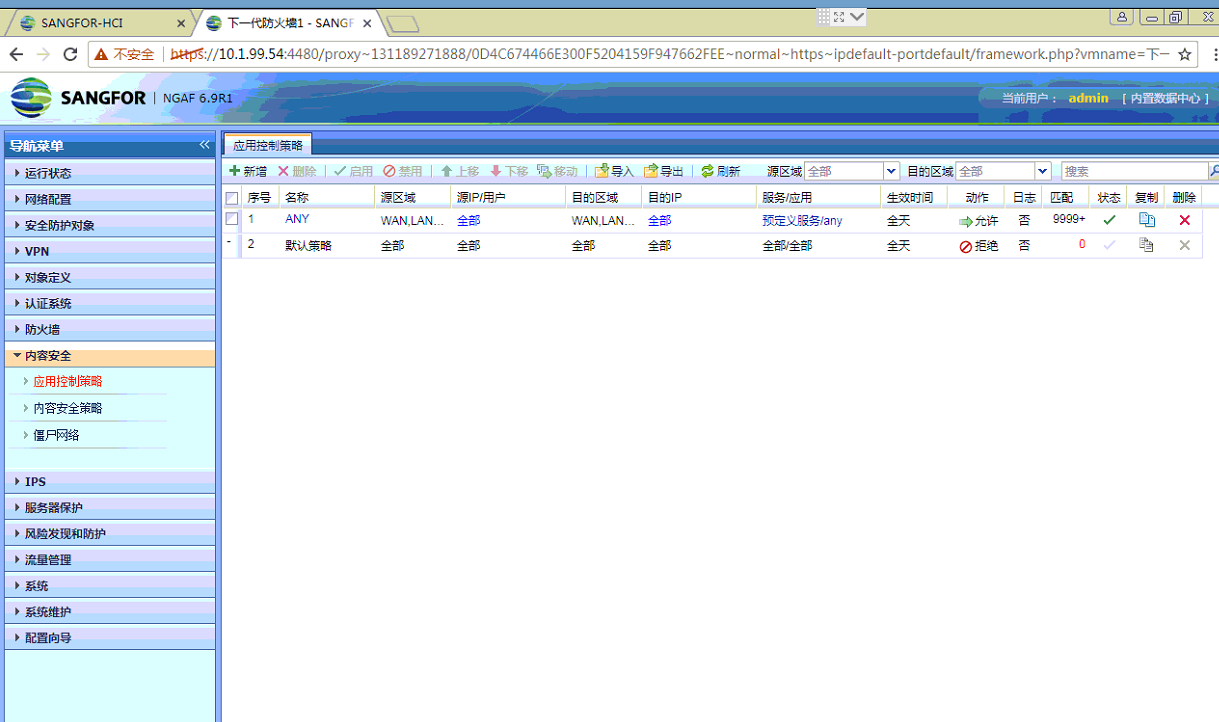Click the browser back arrow

click(15, 54)
